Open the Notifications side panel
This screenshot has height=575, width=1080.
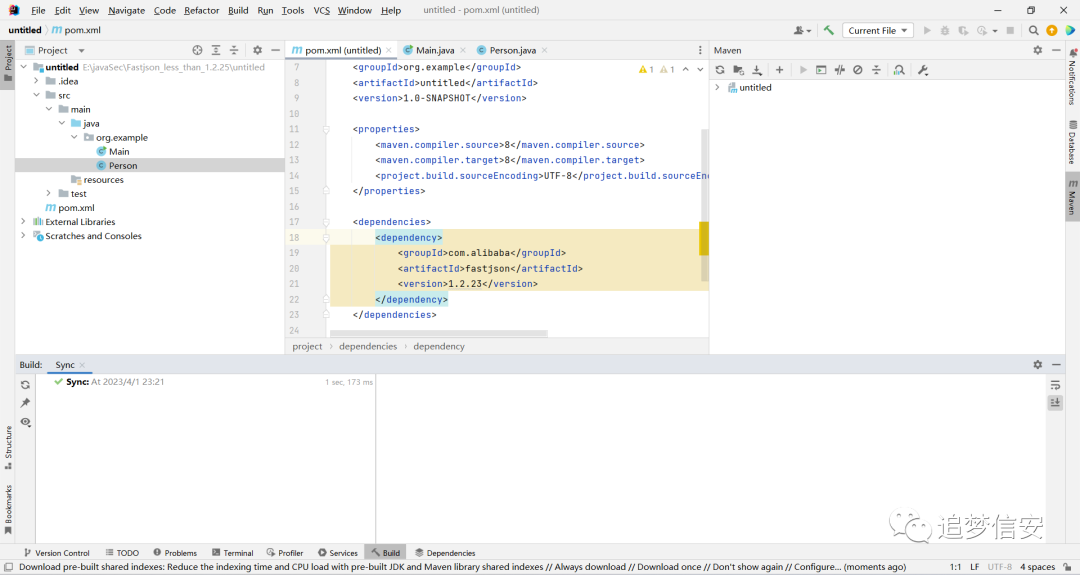pos(1072,76)
